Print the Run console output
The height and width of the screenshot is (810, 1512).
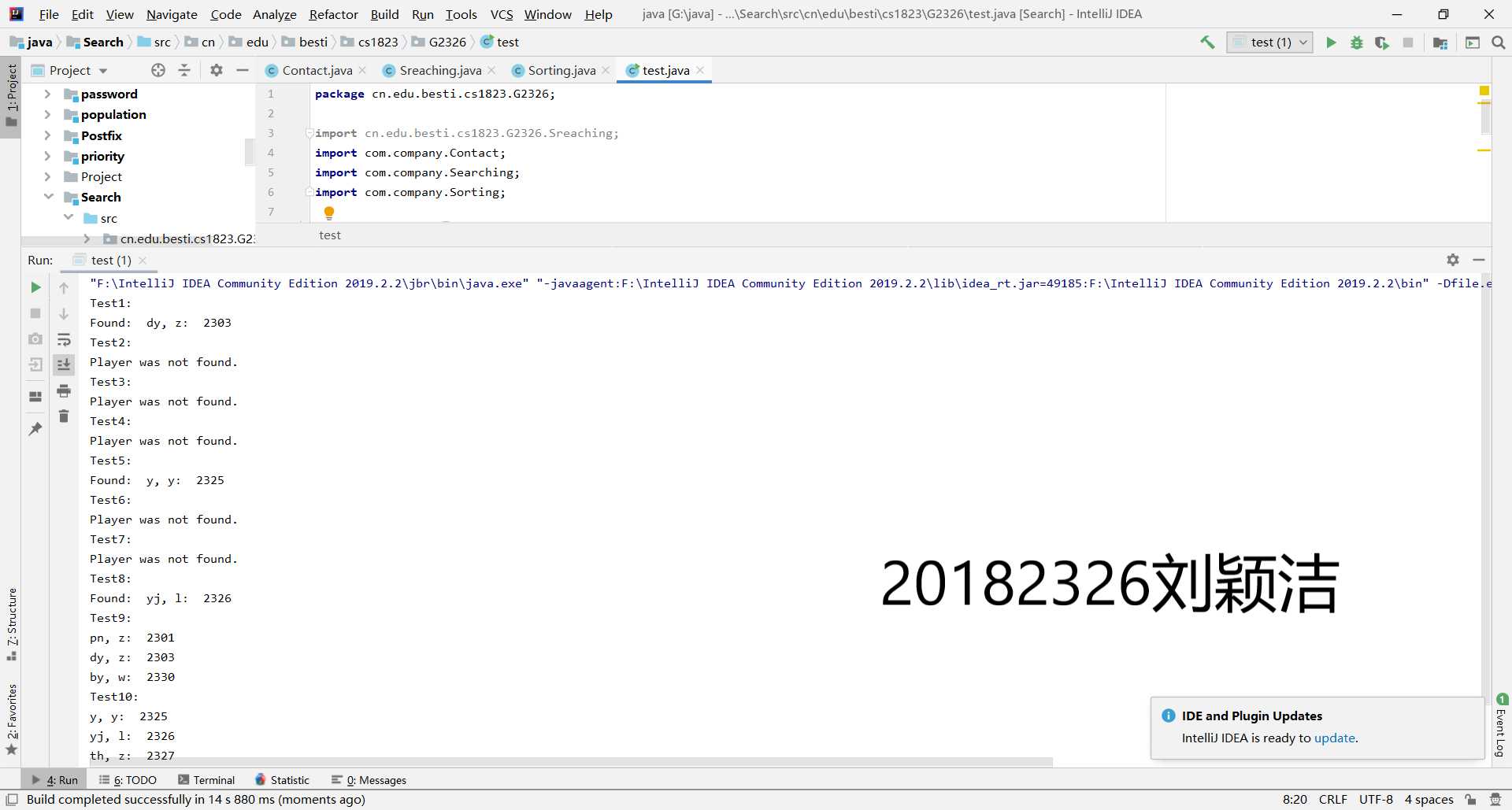tap(64, 390)
